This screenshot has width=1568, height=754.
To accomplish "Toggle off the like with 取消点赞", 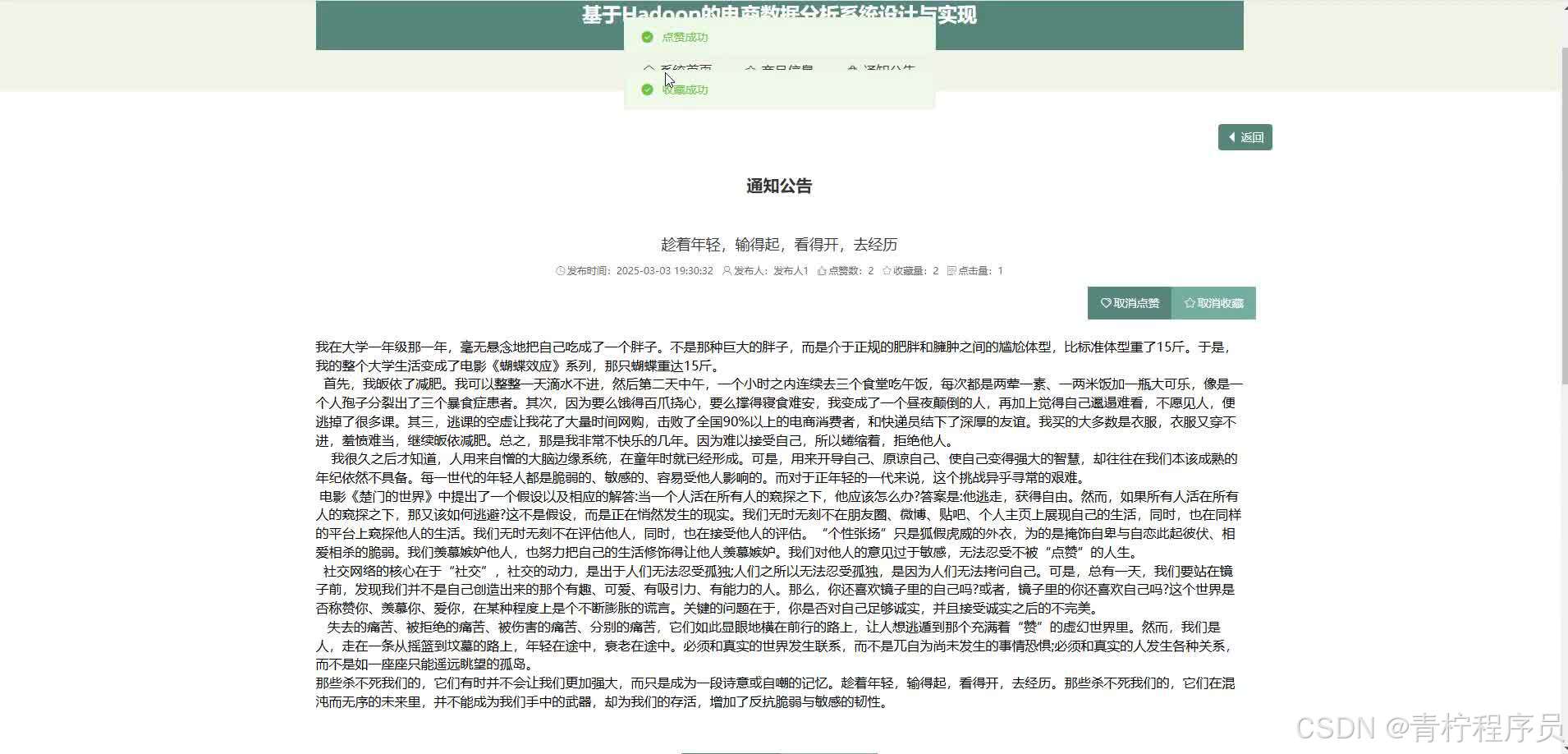I will click(x=1130, y=303).
